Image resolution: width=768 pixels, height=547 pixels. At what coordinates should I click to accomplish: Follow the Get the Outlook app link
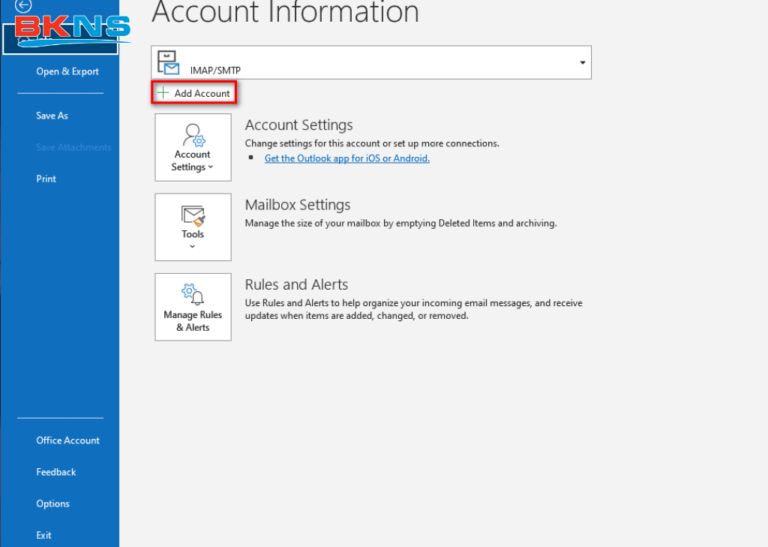(346, 158)
